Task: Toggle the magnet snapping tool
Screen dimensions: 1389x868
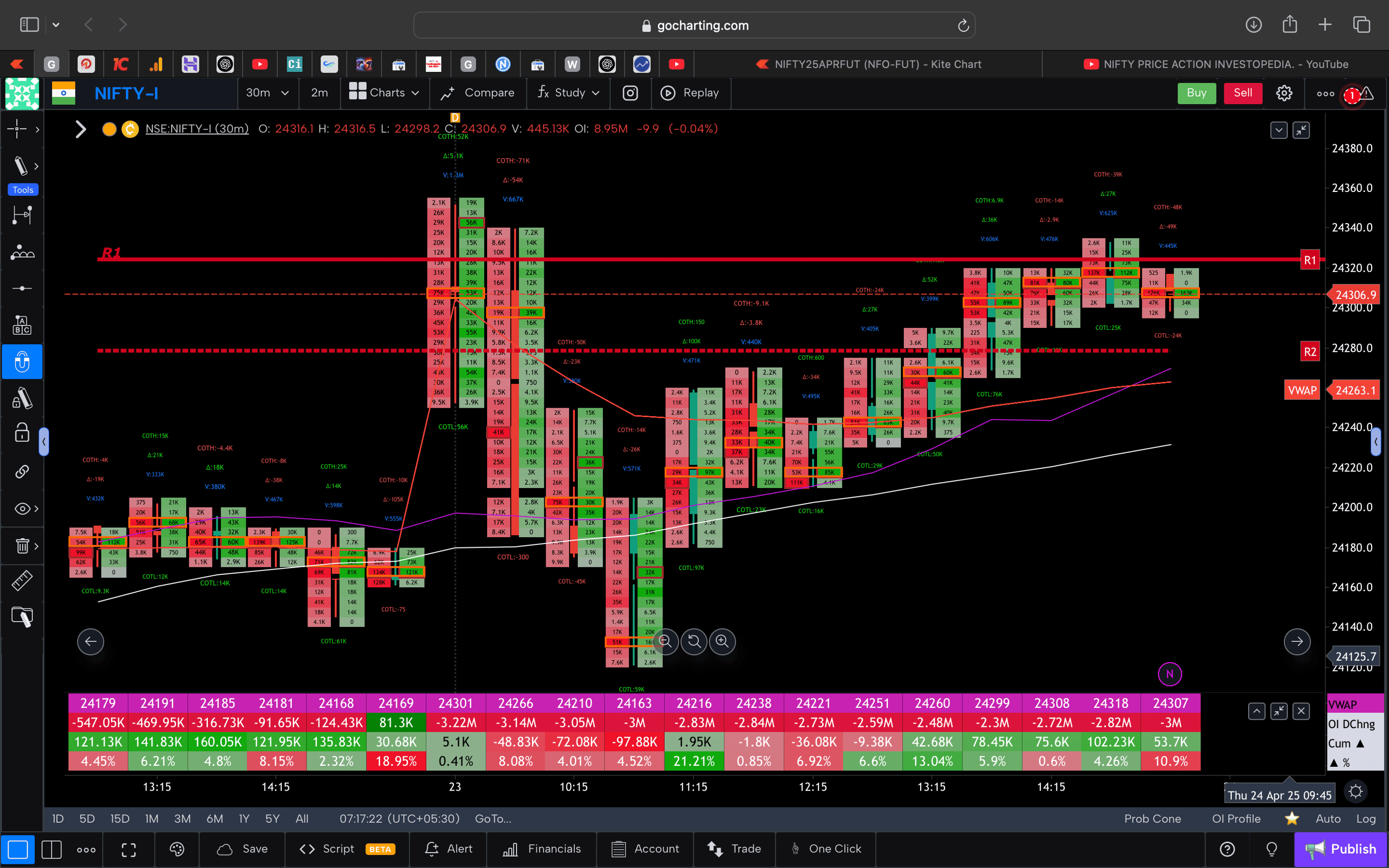Action: (x=22, y=362)
